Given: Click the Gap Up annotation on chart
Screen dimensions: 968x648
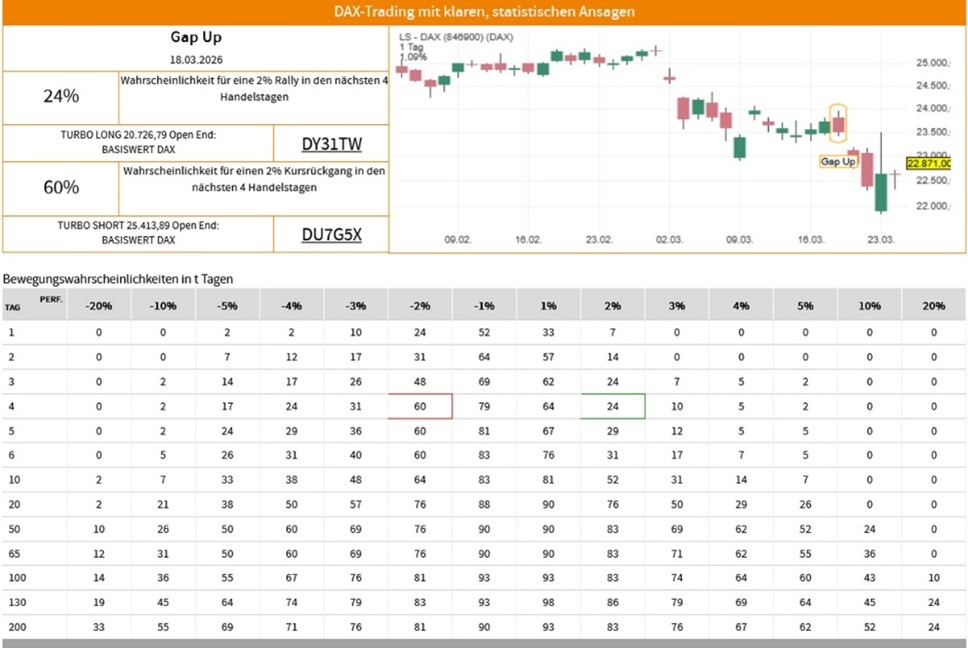Looking at the screenshot, I should 837,160.
